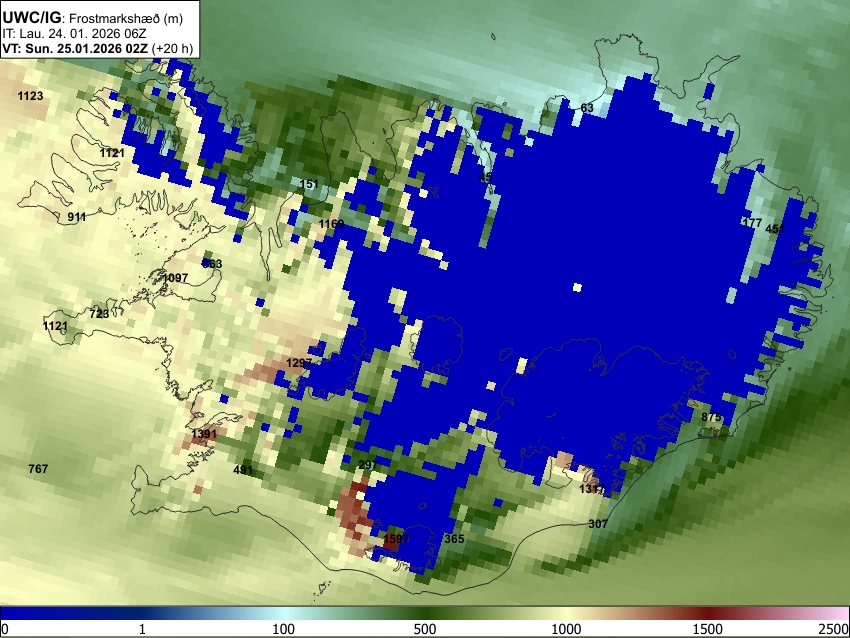Pick the dark red legend color near 1500
Screen dimensions: 850x638
(708, 613)
